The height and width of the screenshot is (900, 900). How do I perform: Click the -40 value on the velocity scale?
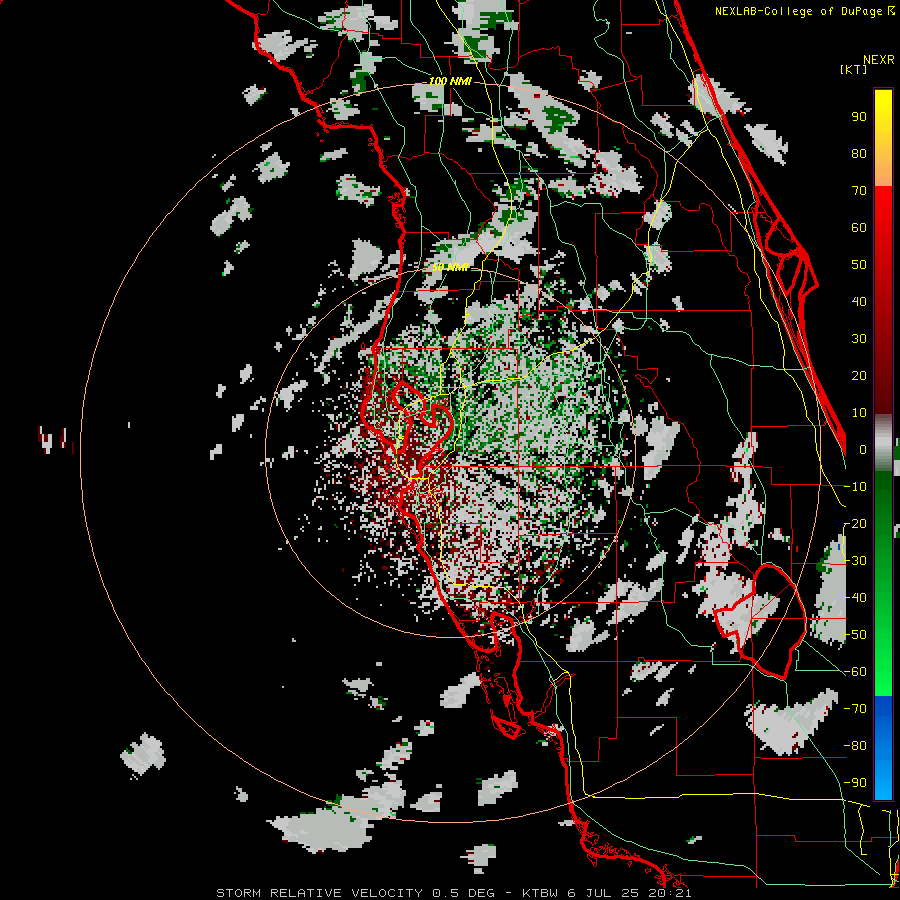(855, 598)
